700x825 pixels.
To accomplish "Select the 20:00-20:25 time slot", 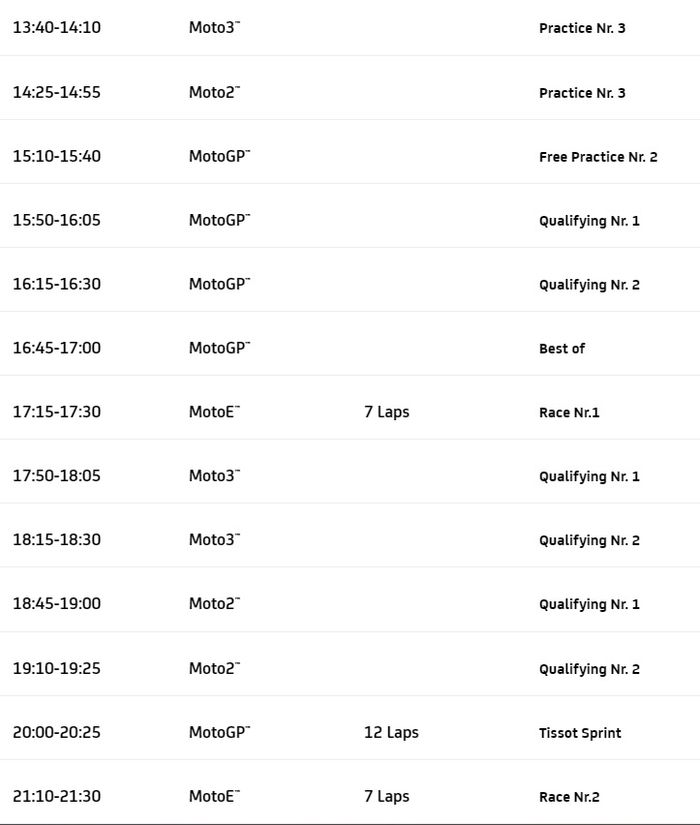I will 56,733.
